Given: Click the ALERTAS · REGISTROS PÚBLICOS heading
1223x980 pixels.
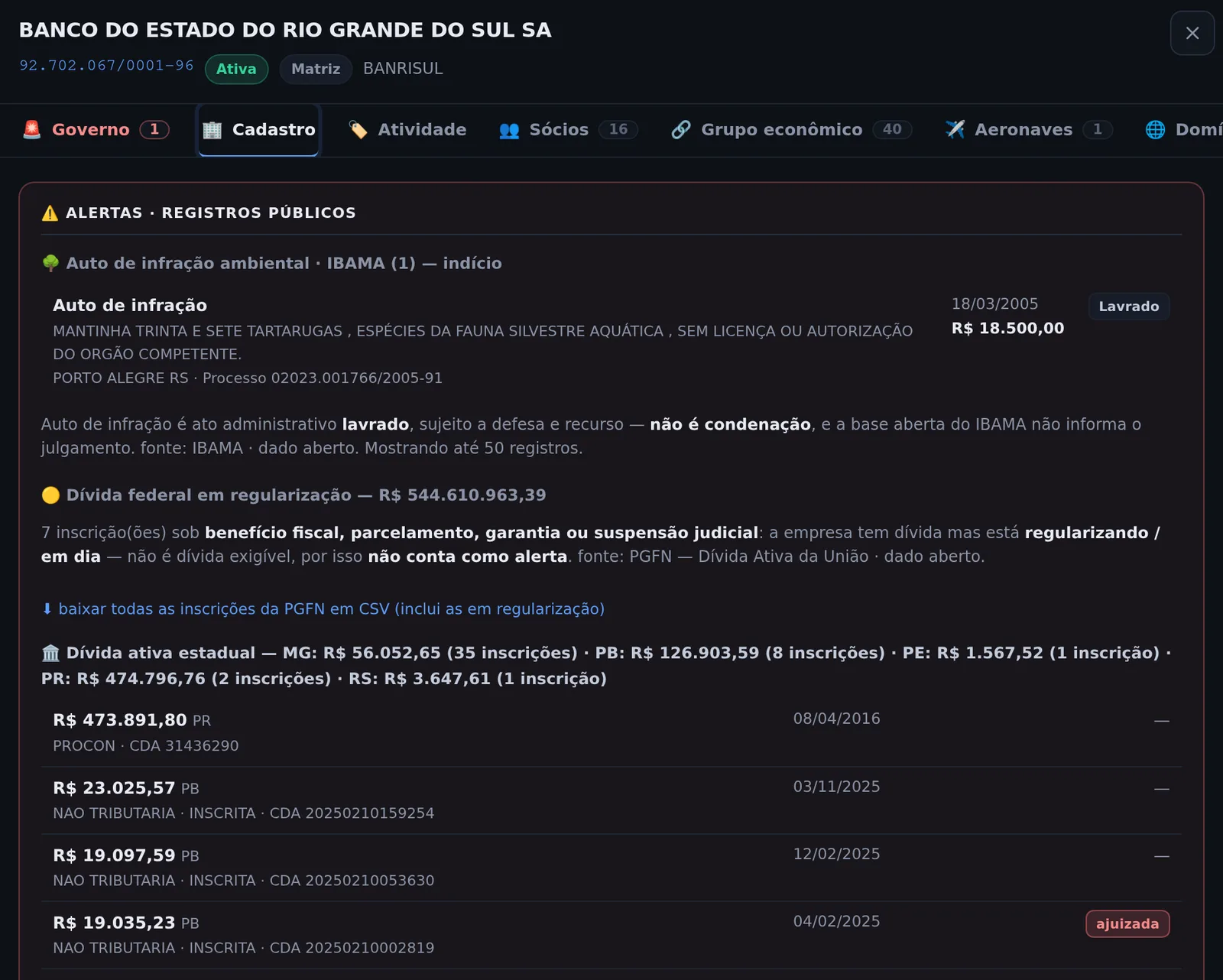Looking at the screenshot, I should click(211, 213).
